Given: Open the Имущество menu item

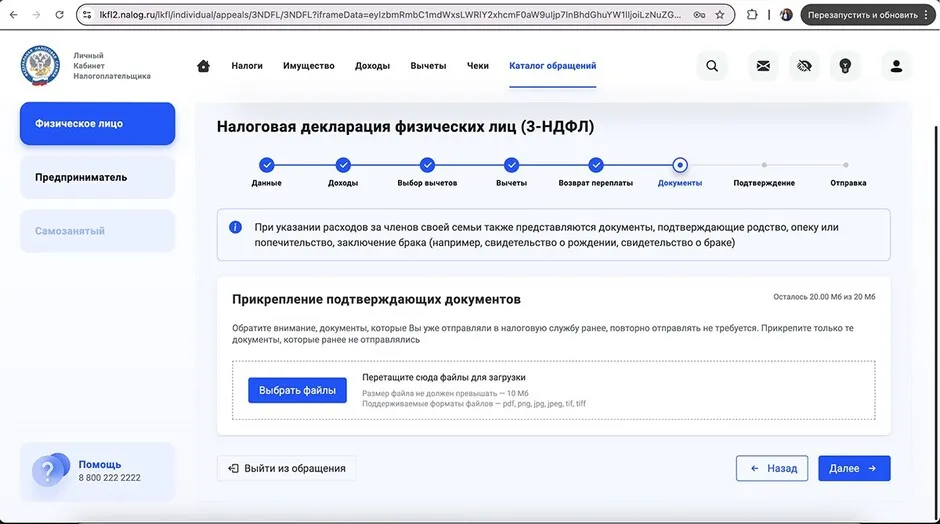Looking at the screenshot, I should pyautogui.click(x=309, y=66).
